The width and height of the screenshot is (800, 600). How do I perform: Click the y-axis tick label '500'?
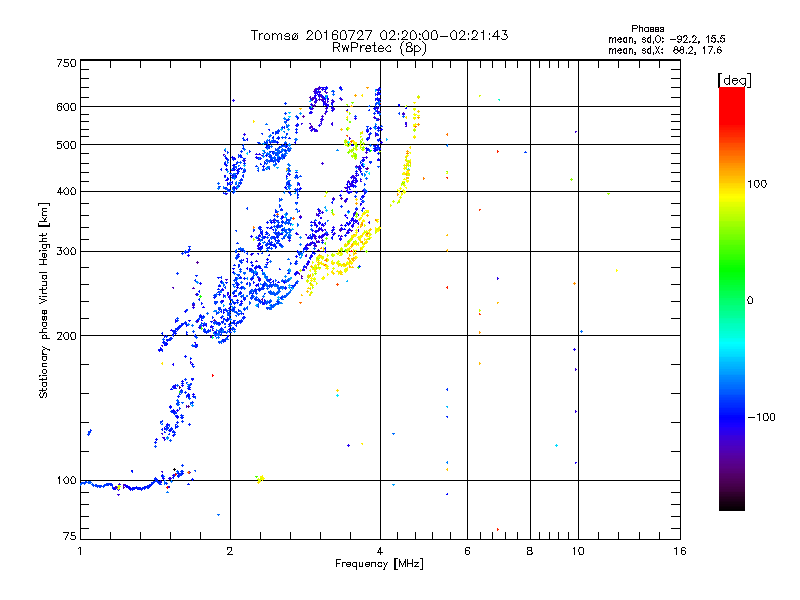[x=66, y=145]
